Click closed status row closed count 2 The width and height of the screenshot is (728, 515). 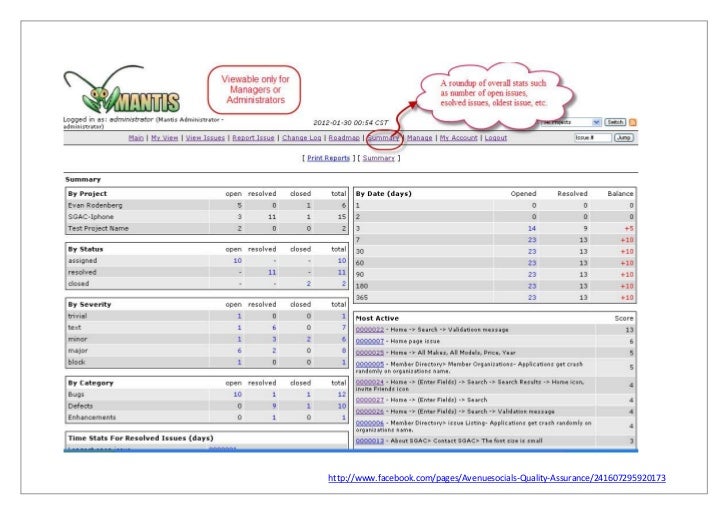pyautogui.click(x=309, y=284)
